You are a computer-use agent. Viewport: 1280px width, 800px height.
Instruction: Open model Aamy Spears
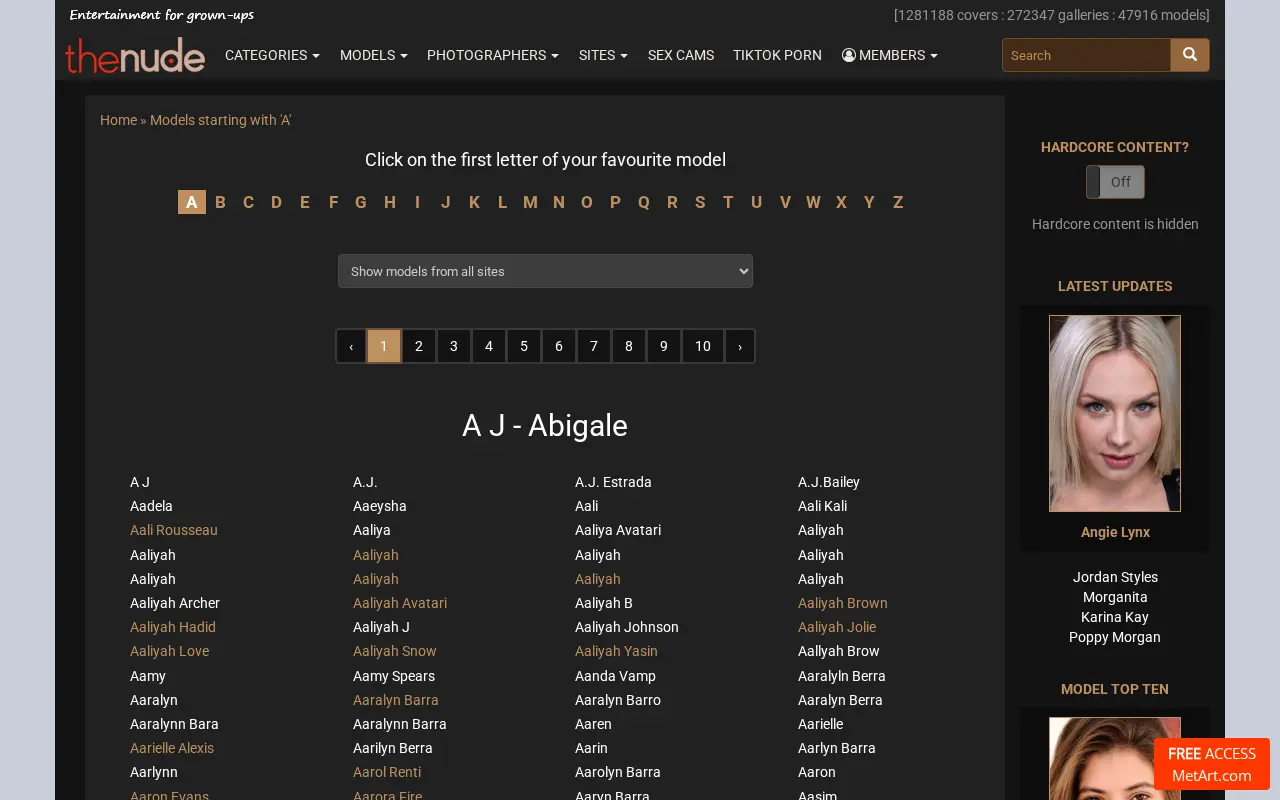[x=394, y=676]
